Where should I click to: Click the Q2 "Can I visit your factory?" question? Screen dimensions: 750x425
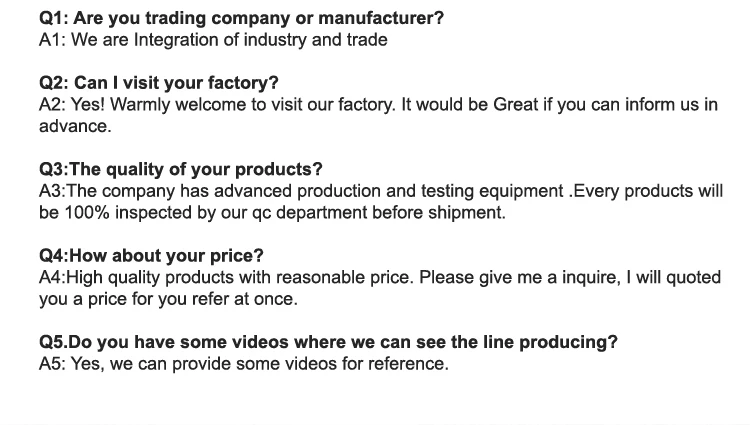159,83
